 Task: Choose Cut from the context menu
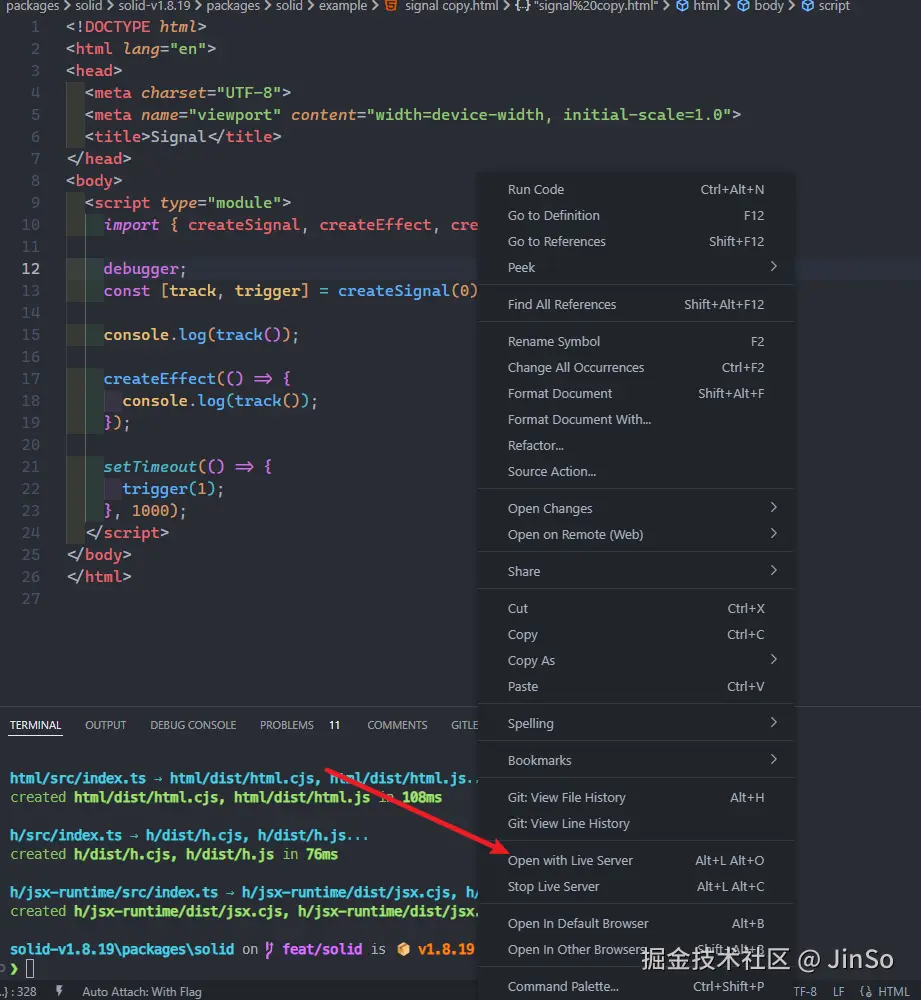tap(636, 608)
